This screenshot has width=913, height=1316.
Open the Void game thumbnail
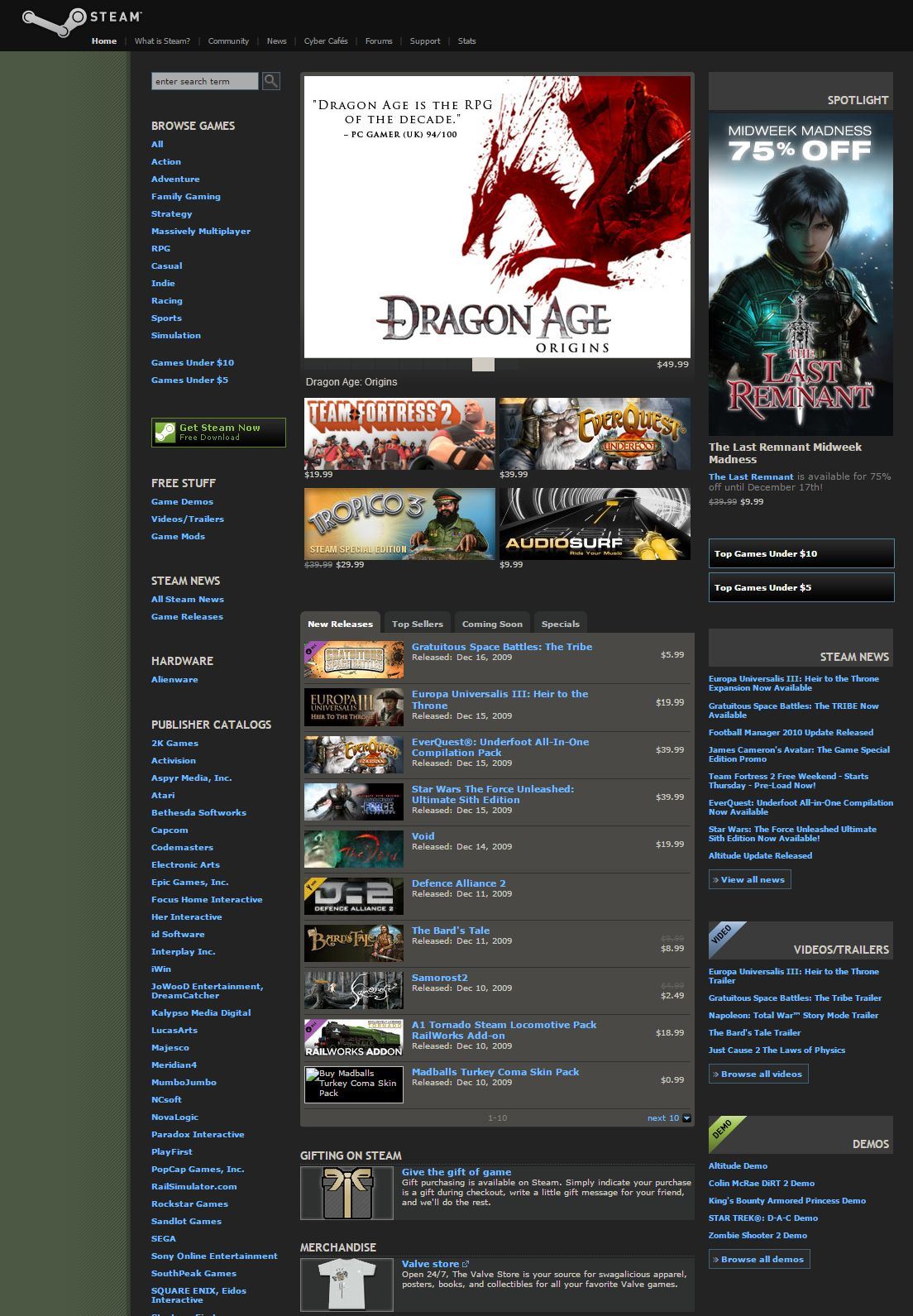pos(354,849)
